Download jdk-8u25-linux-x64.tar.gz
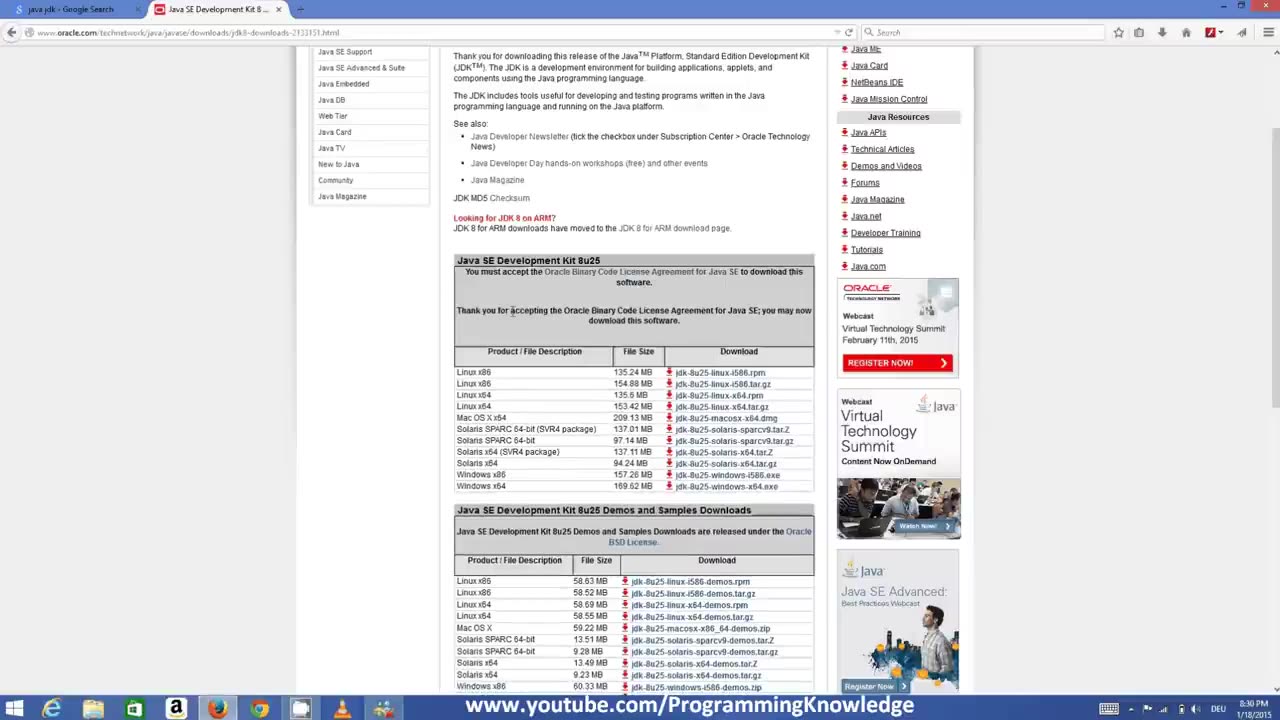This screenshot has height=720, width=1280. (x=721, y=407)
